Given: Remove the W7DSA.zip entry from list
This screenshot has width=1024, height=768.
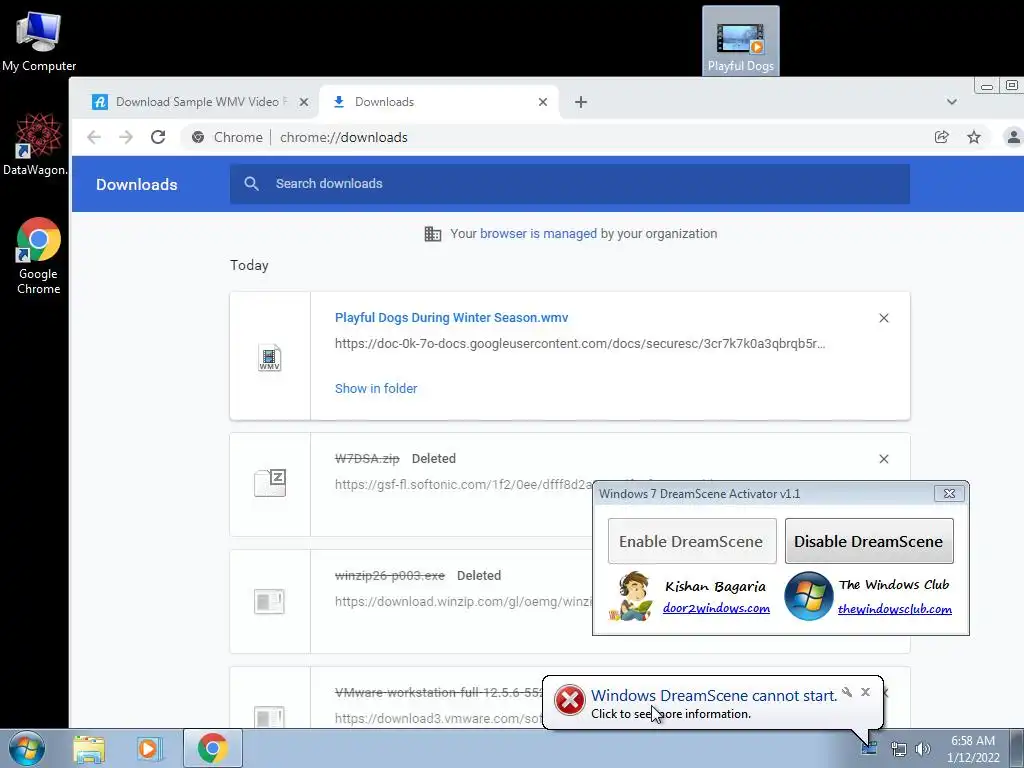Looking at the screenshot, I should 884,459.
